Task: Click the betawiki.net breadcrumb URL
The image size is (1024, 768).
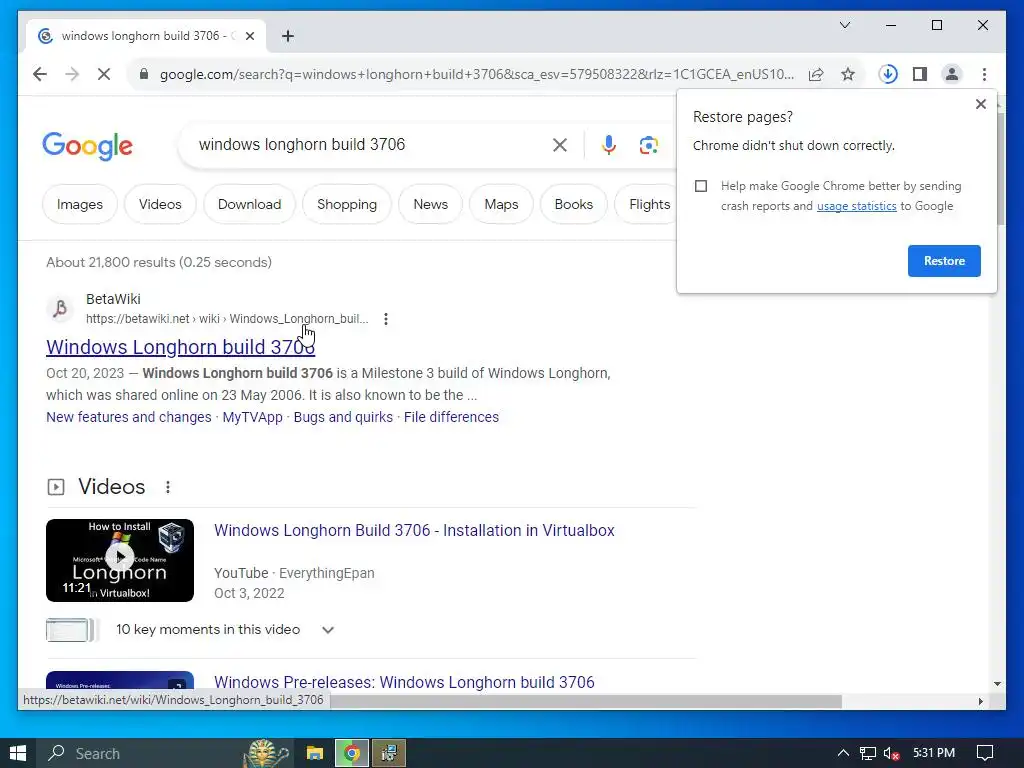Action: click(x=227, y=319)
